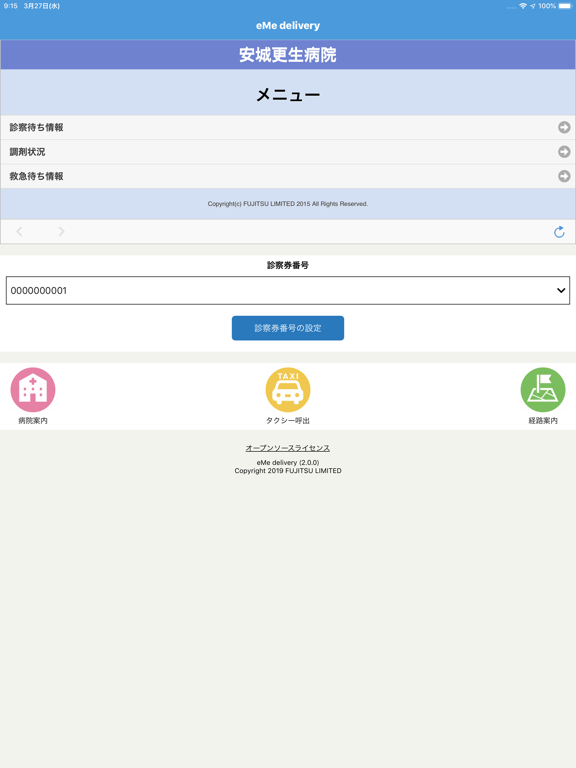The image size is (576, 768).
Task: Open the 調剤状況 menu row
Action: pyautogui.click(x=288, y=152)
